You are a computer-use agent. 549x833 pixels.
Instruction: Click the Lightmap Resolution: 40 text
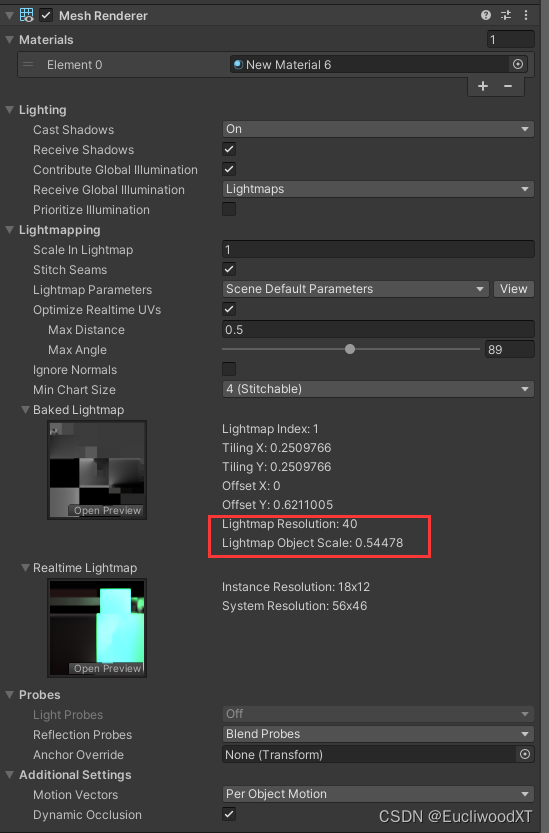[290, 524]
